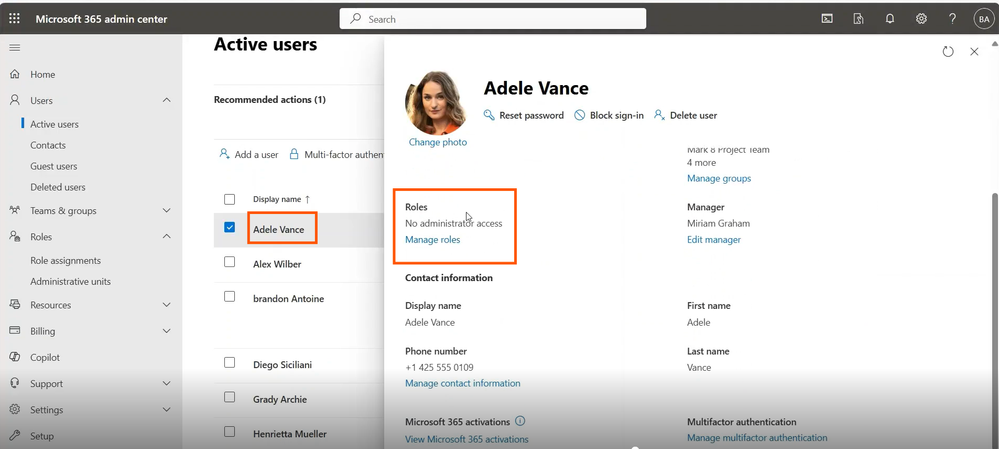This screenshot has width=999, height=449.
Task: Click the Add a user icon
Action: pyautogui.click(x=224, y=154)
